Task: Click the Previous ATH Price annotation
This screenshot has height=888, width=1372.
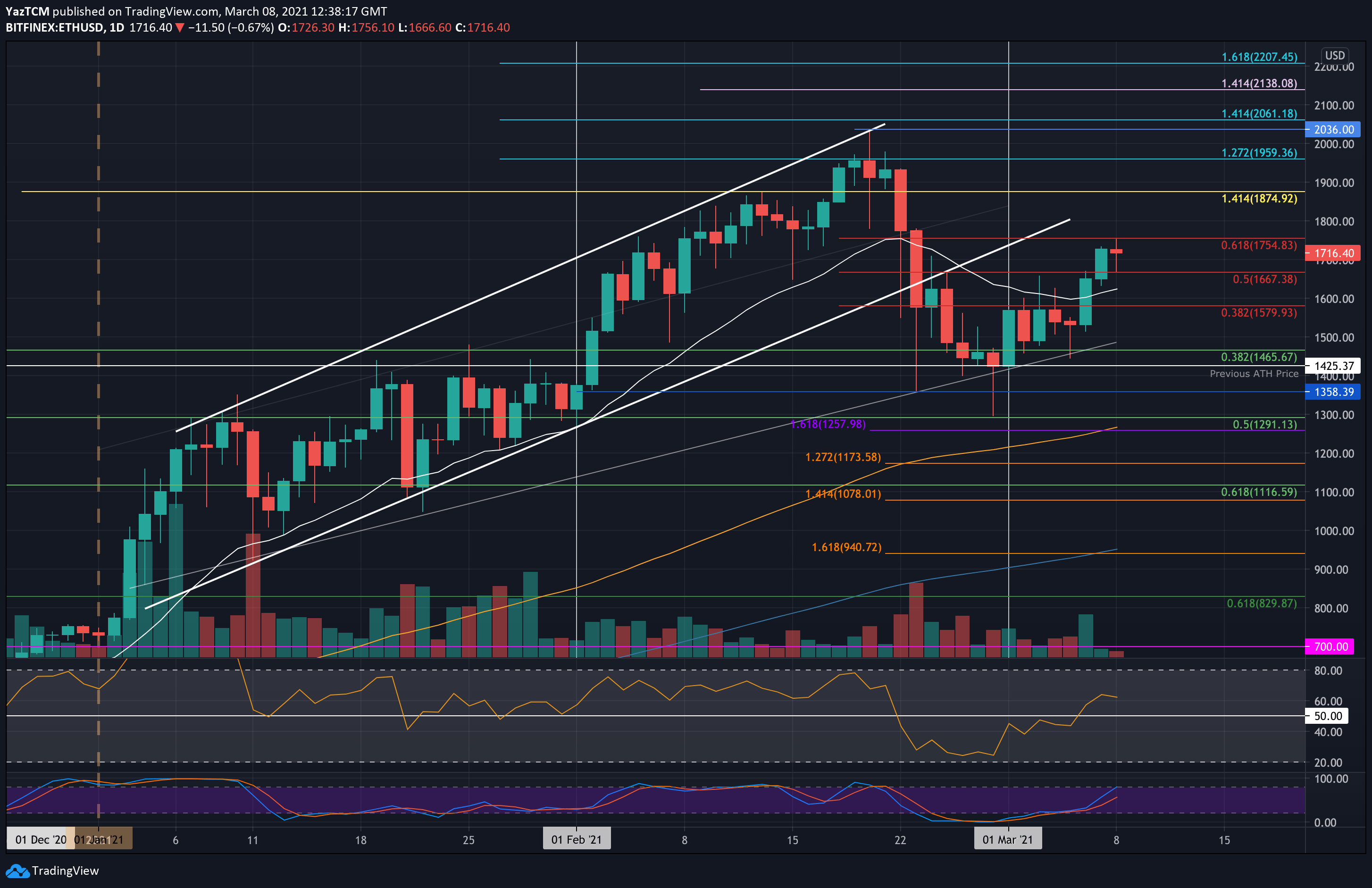Action: click(x=1254, y=374)
